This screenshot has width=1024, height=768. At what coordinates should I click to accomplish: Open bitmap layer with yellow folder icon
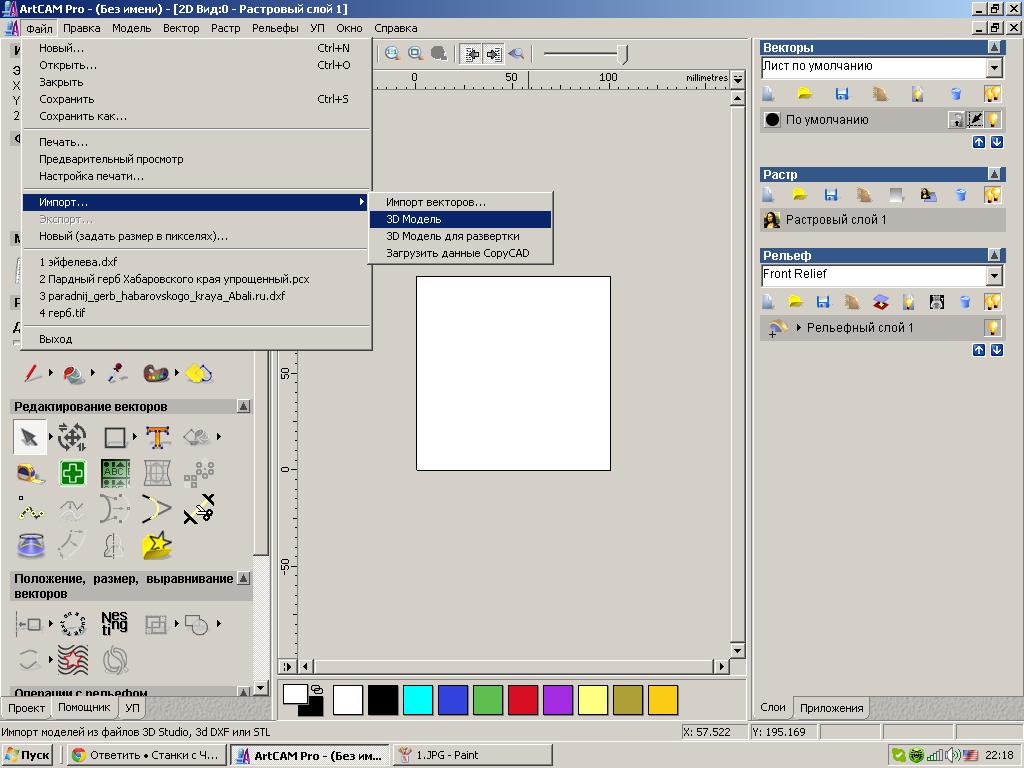[799, 194]
